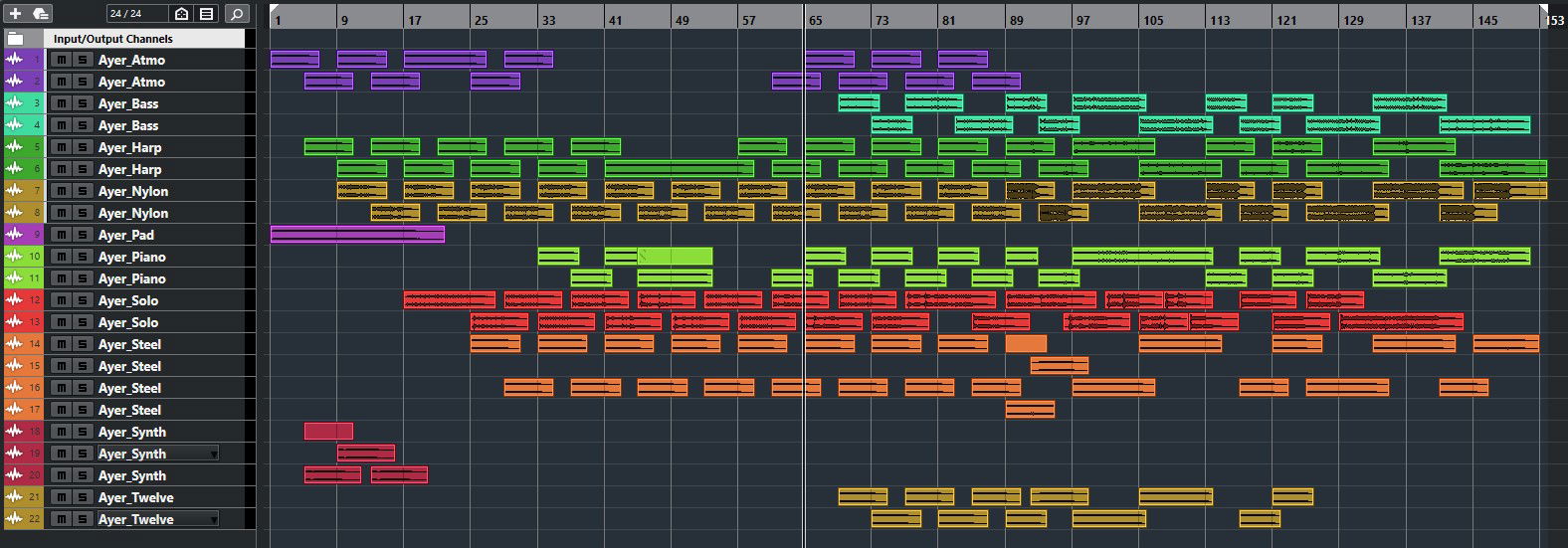The image size is (1568, 548).
Task: Click bar 145 on the timeline ruler
Action: [1487, 20]
